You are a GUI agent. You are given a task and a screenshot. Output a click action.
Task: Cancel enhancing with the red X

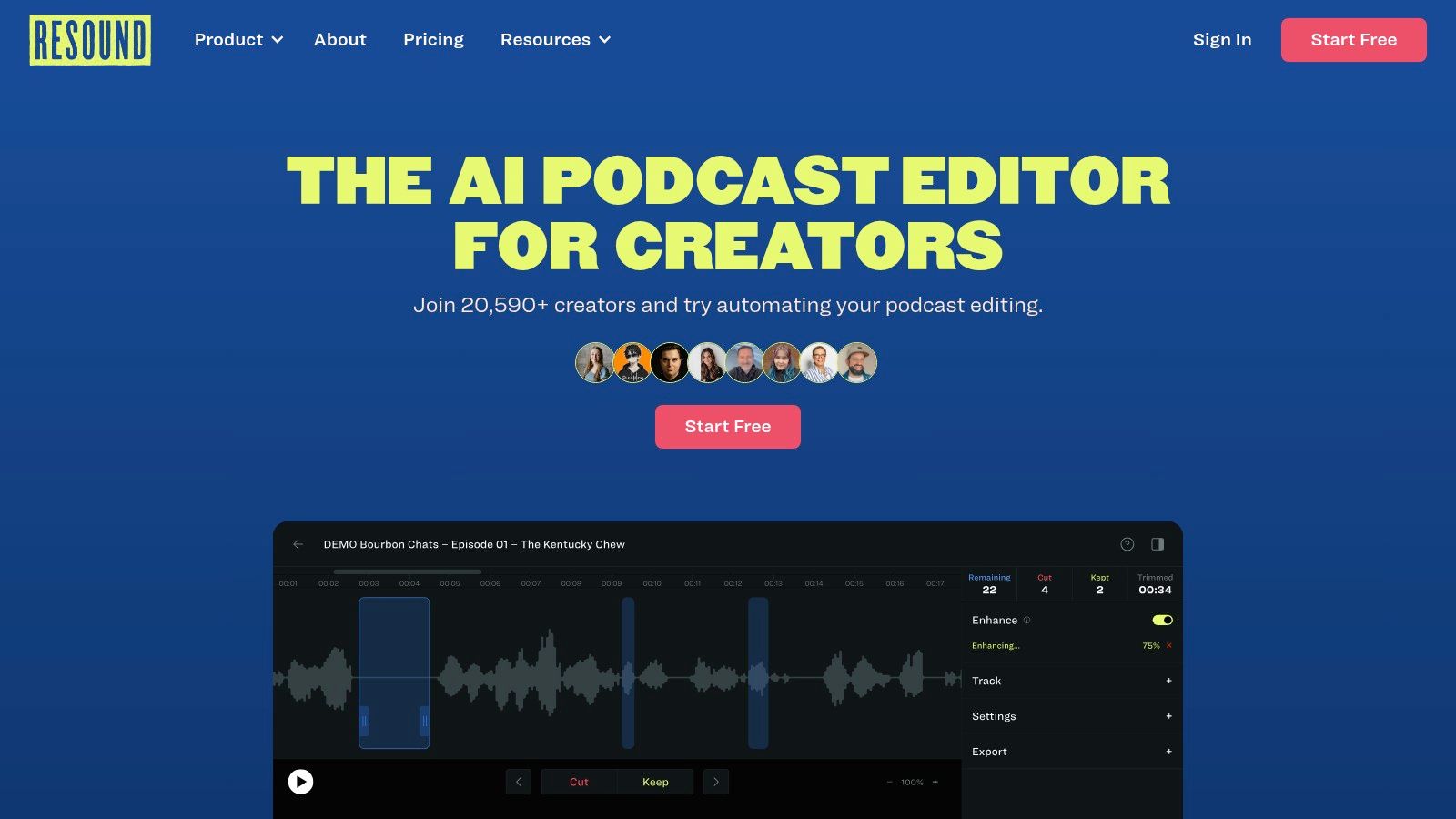click(1168, 646)
